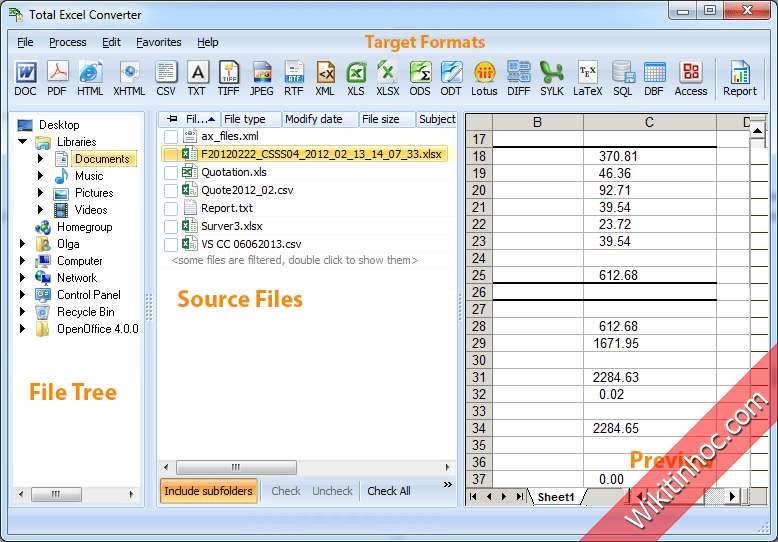Tick the Quote2012_02.csv checkbox

point(171,191)
